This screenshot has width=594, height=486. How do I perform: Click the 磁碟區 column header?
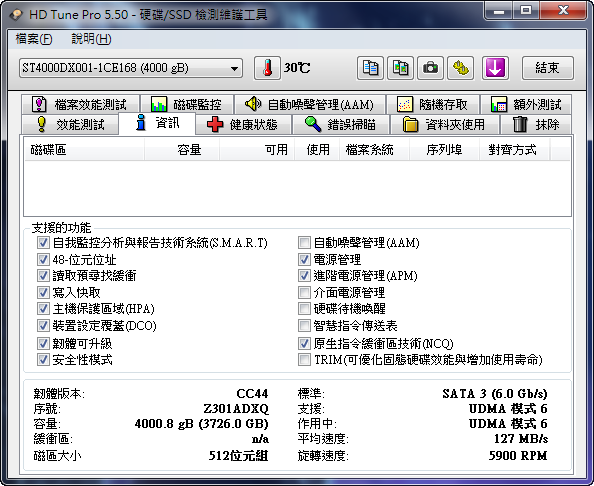click(84, 150)
